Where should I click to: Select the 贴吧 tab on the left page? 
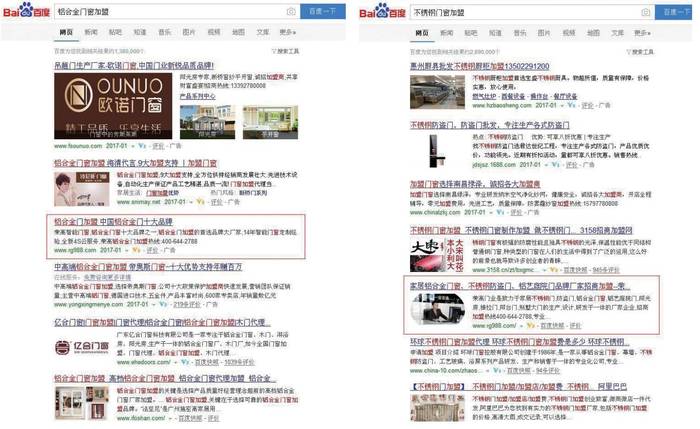click(115, 32)
